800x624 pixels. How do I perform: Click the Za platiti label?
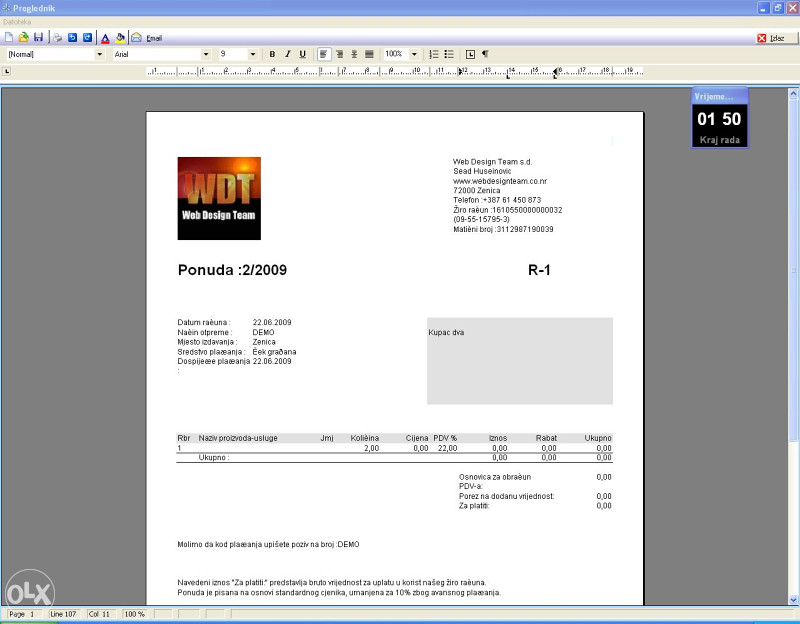[474, 506]
